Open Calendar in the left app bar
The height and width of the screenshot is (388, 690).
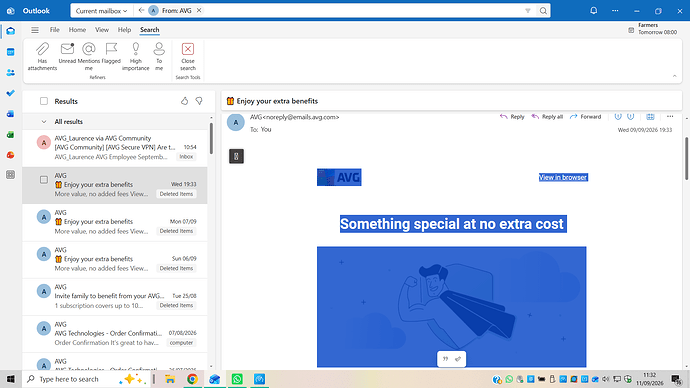click(x=11, y=52)
